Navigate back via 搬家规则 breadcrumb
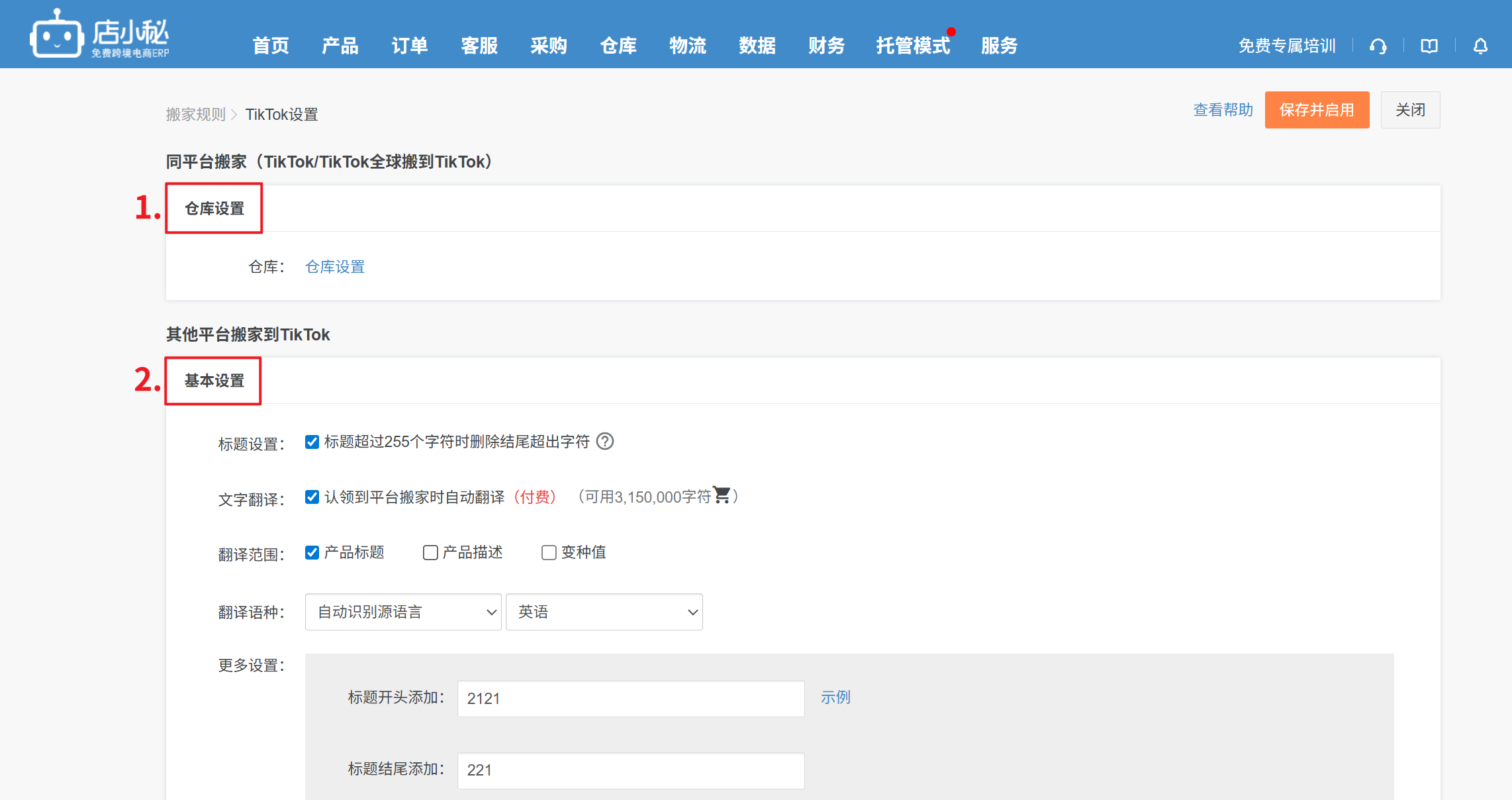 [x=195, y=115]
